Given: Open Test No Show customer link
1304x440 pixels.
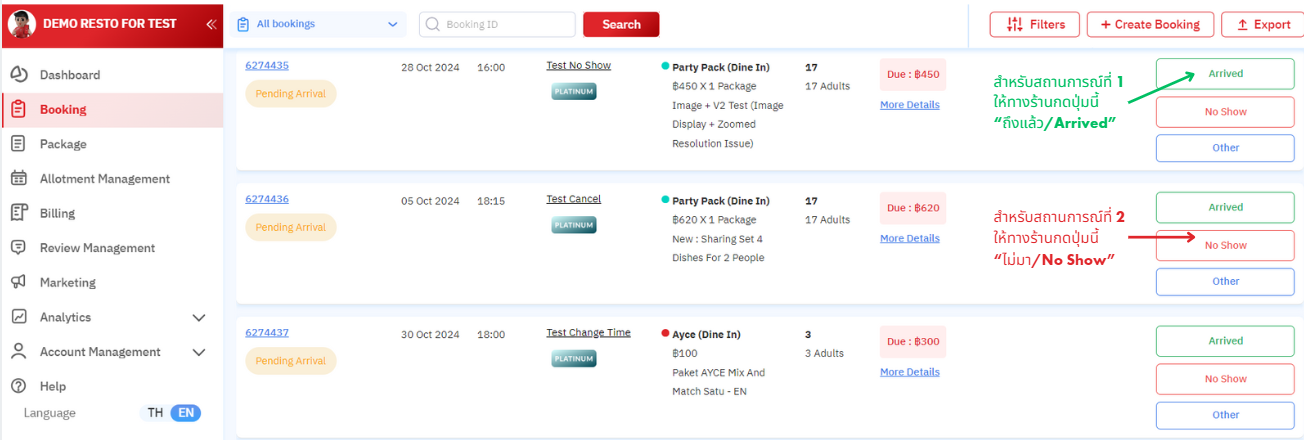Looking at the screenshot, I should (x=578, y=65).
